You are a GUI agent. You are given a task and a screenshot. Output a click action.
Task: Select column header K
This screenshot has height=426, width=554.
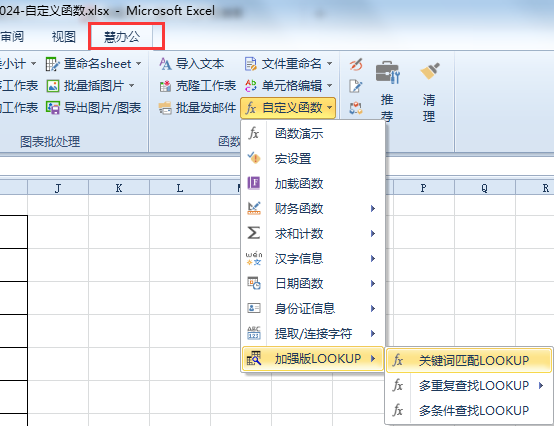click(x=119, y=188)
